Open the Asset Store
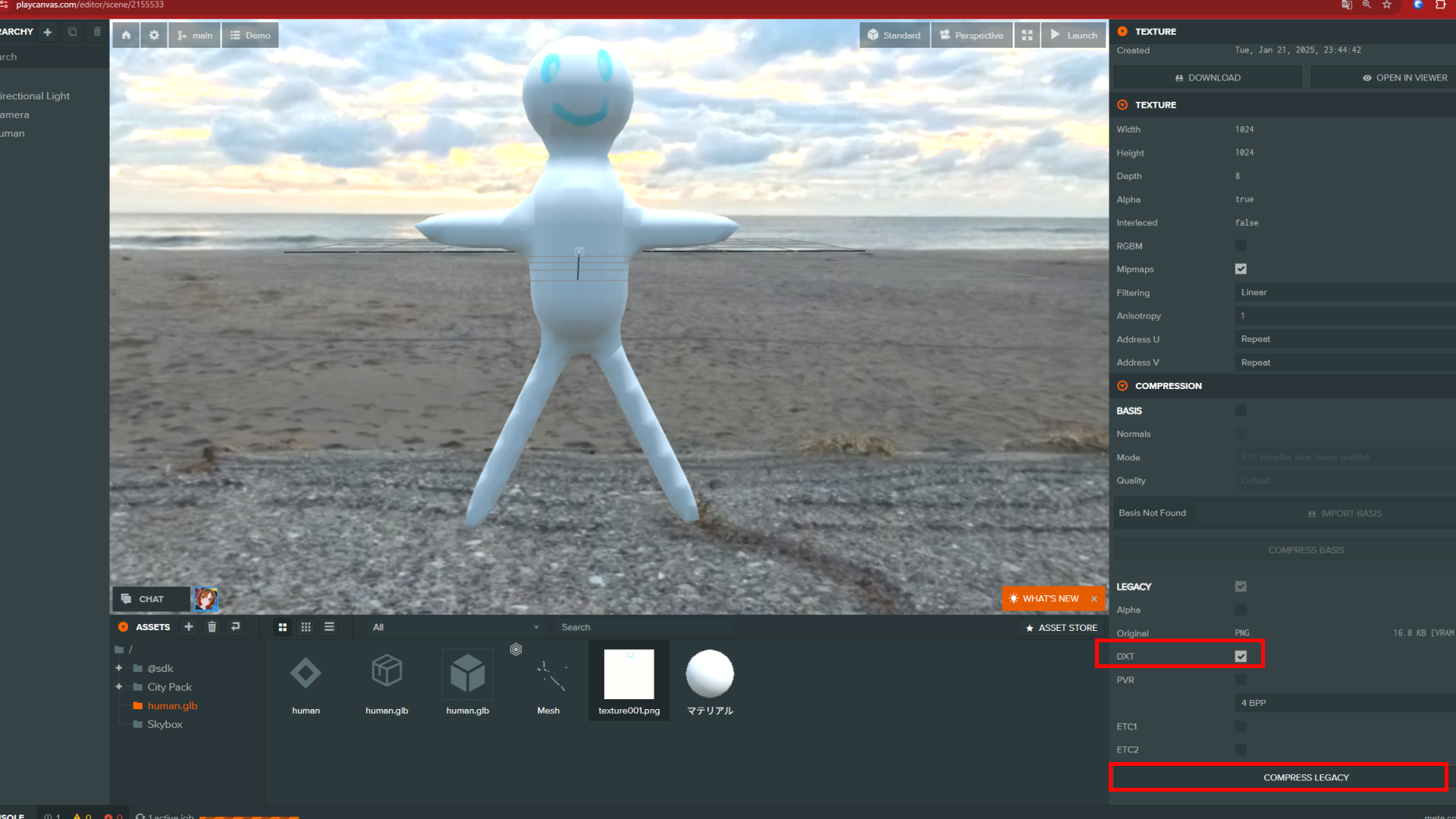Viewport: 1456px width, 819px height. [1061, 628]
